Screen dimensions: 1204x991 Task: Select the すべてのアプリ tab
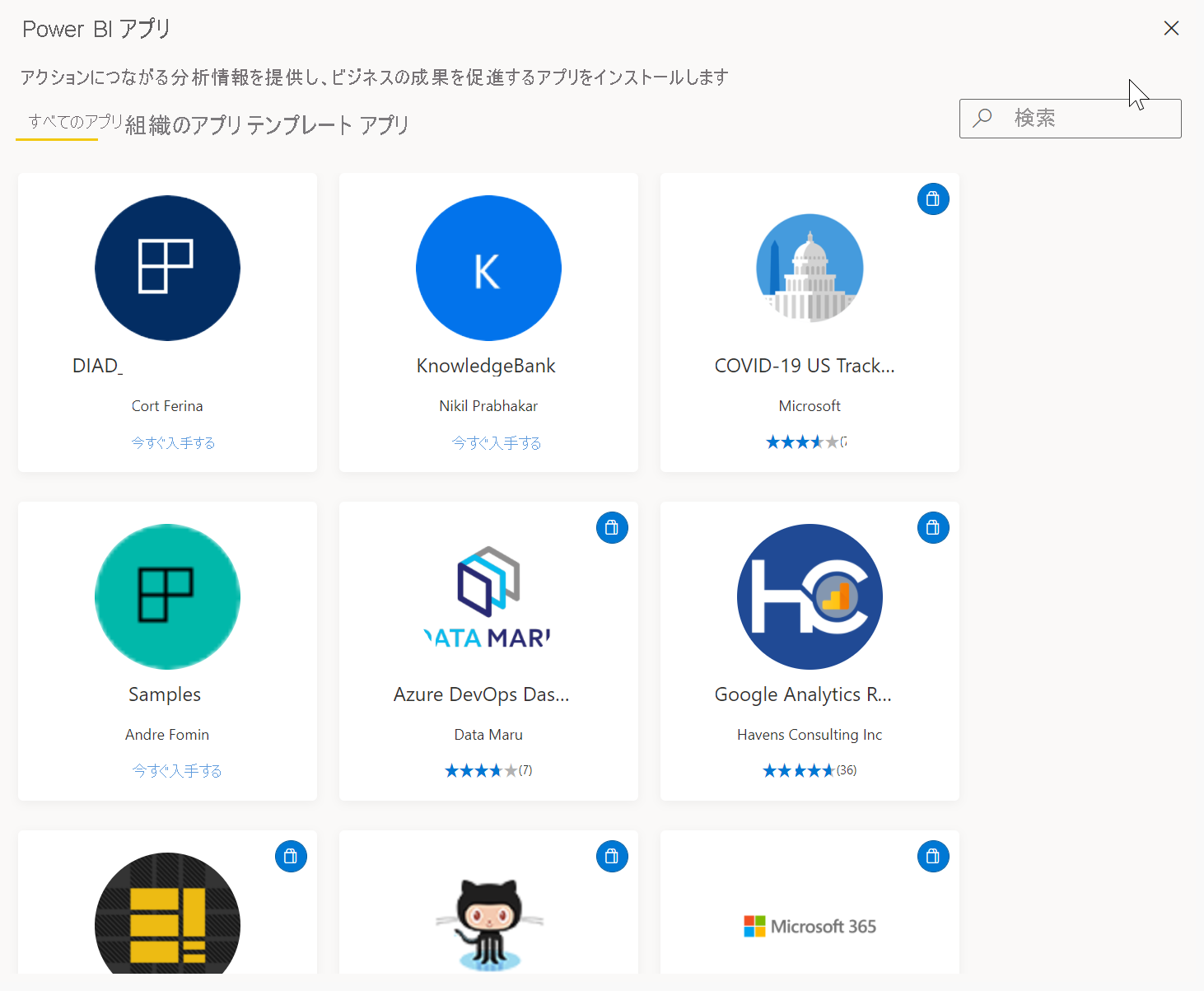[x=75, y=122]
